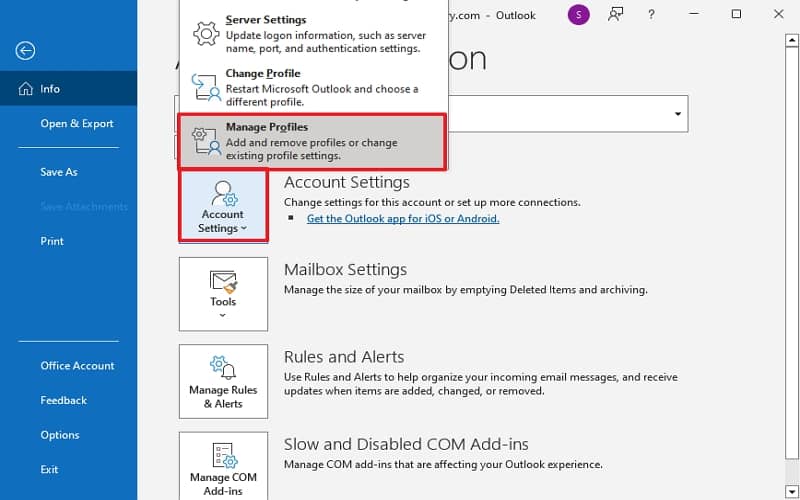800x500 pixels.
Task: Expand the account selector dropdown arrow
Action: coord(678,114)
